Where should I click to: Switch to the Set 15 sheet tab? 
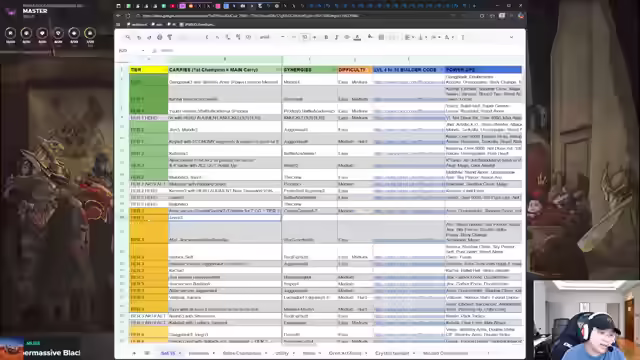click(168, 353)
